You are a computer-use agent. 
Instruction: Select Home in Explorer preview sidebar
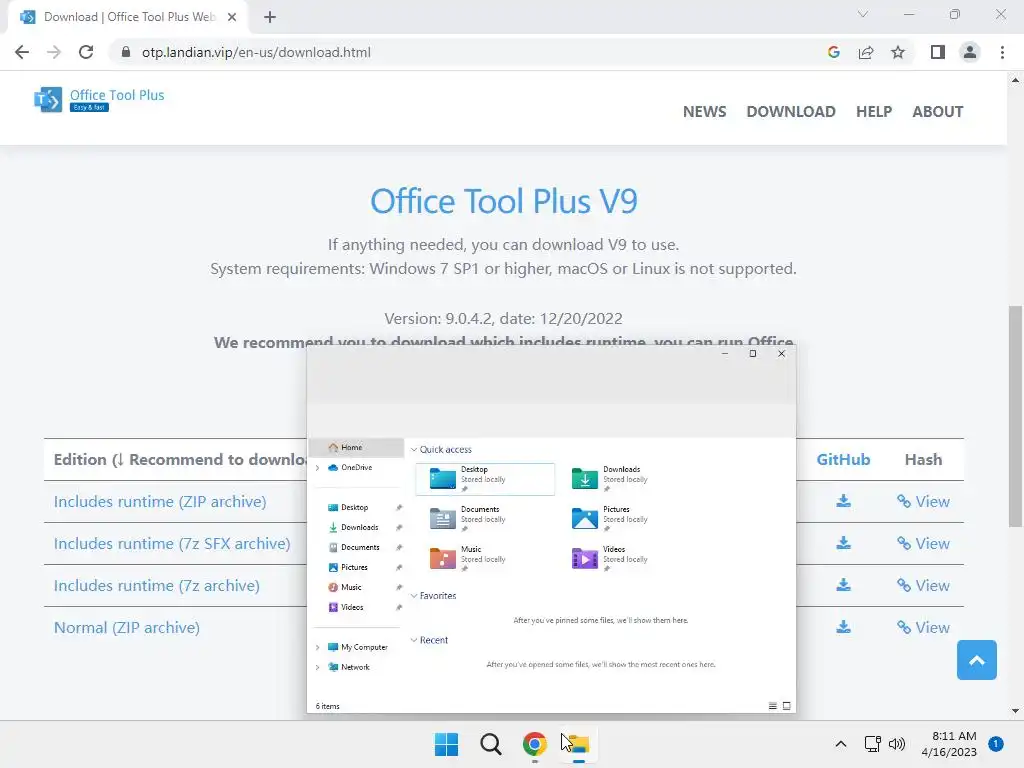(x=357, y=447)
